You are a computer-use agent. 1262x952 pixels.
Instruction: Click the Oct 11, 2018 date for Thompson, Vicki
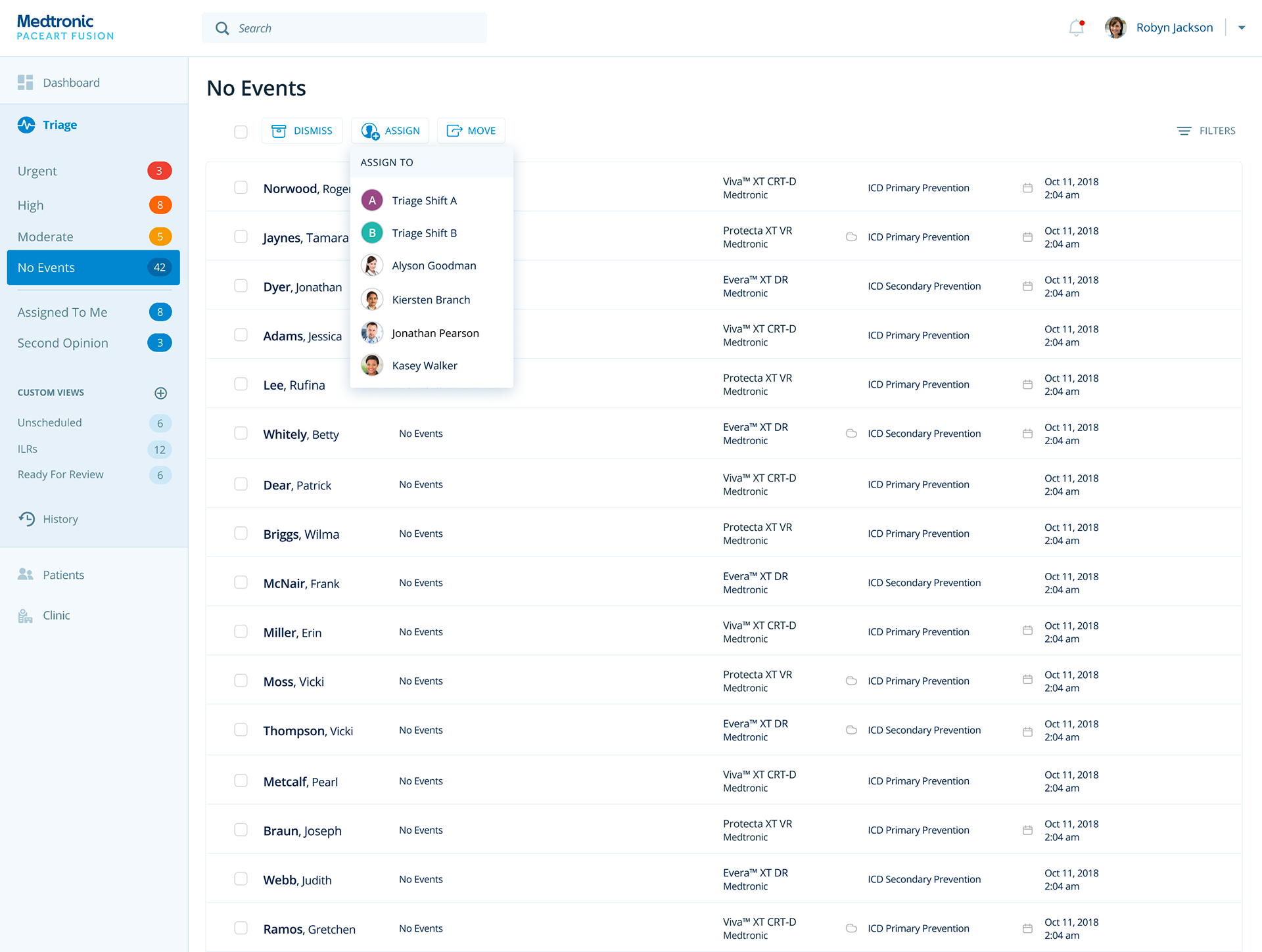pyautogui.click(x=1071, y=723)
